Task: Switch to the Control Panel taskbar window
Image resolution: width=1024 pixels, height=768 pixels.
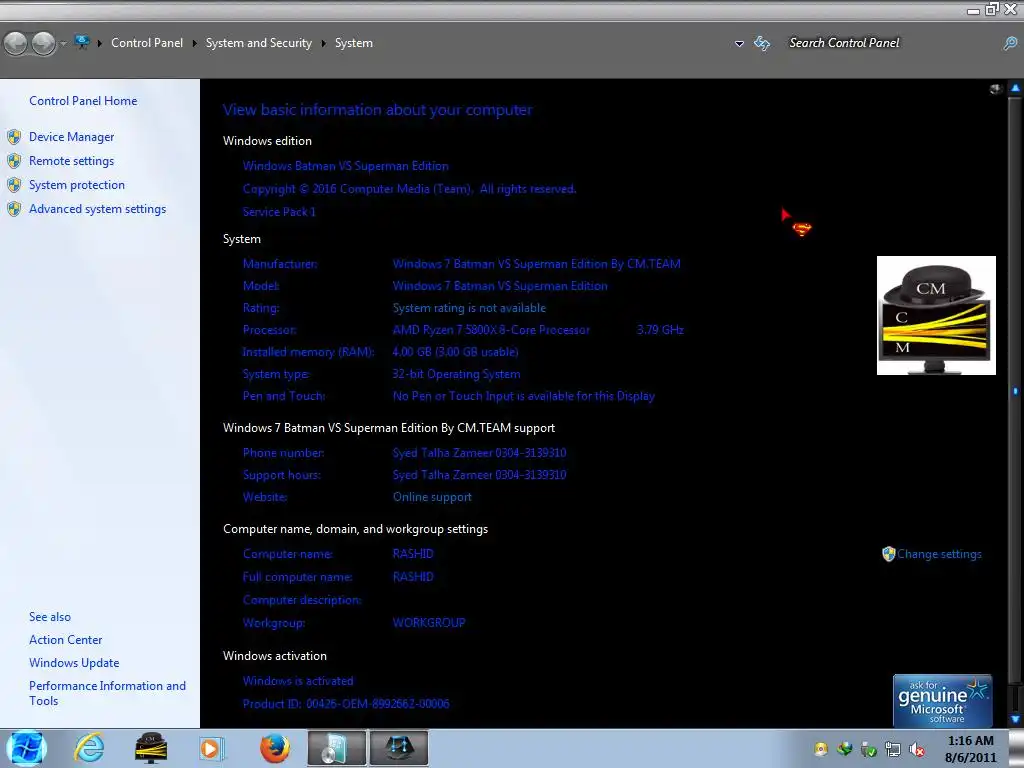Action: tap(336, 748)
